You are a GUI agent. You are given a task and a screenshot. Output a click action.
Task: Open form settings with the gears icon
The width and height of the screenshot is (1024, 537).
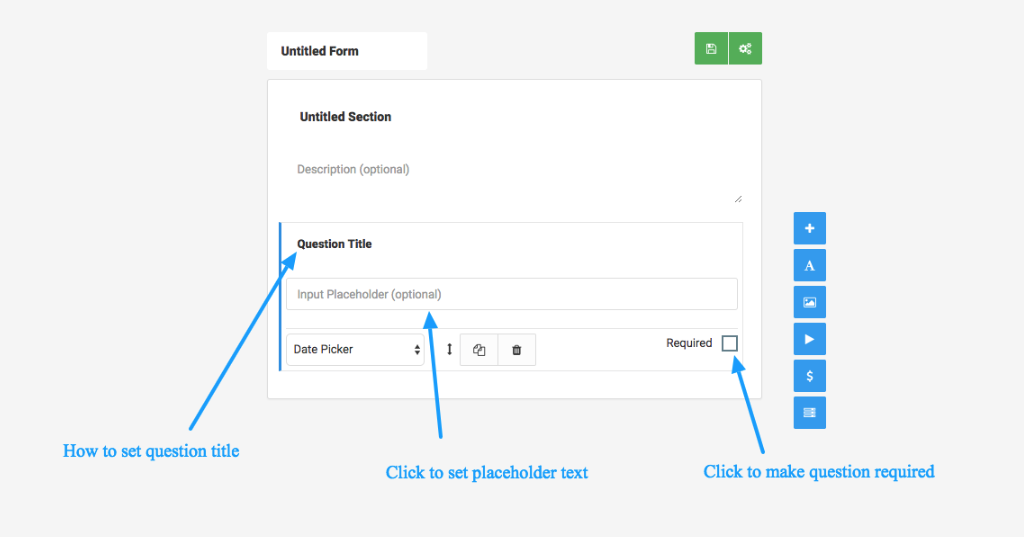(x=745, y=48)
